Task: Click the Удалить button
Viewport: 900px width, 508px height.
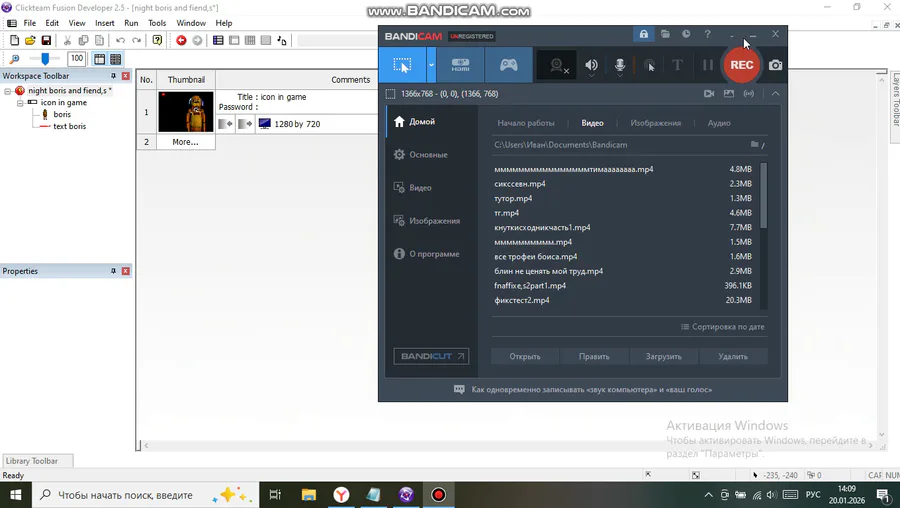Action: pos(733,356)
